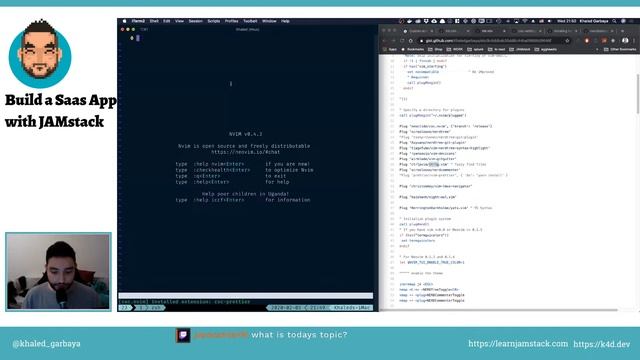
Task: Click the https://neovim.io/#chat link text
Action: click(x=245, y=152)
